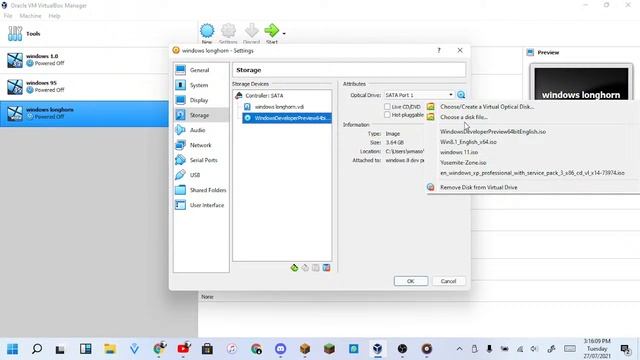
Task: Open the File menu in VirtualBox Manager
Action: pyautogui.click(x=8, y=16)
